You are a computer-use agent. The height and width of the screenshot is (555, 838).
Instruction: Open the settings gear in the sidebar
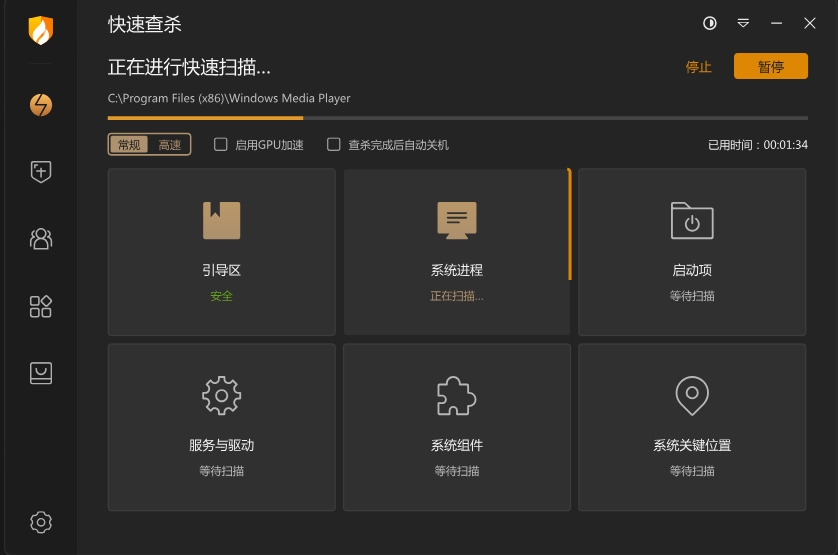pyautogui.click(x=41, y=522)
